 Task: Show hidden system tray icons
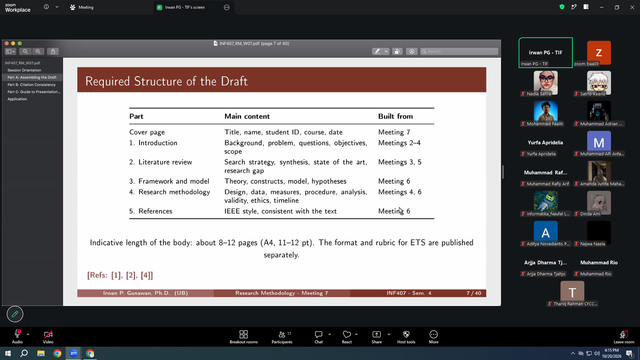click(x=572, y=353)
